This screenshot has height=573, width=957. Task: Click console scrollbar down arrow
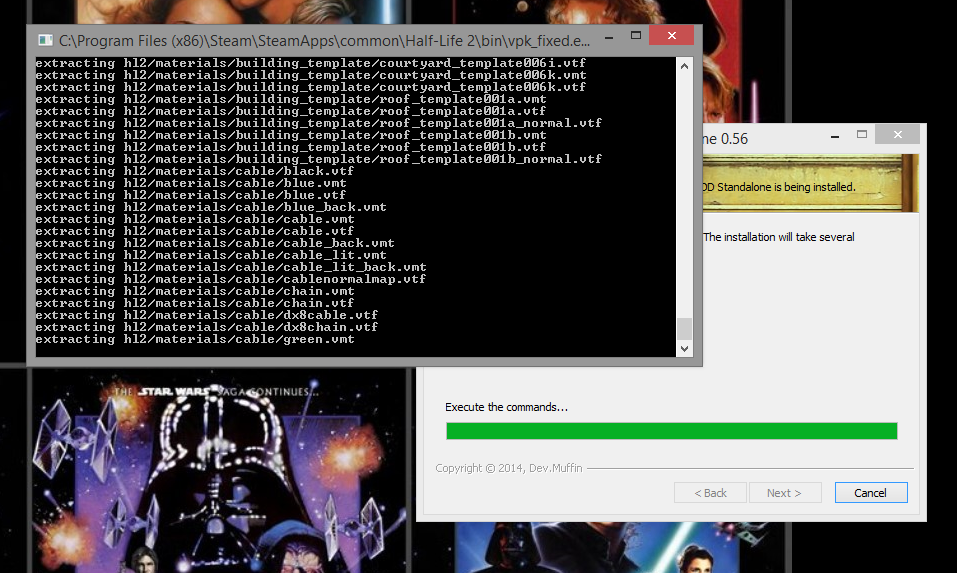[684, 348]
